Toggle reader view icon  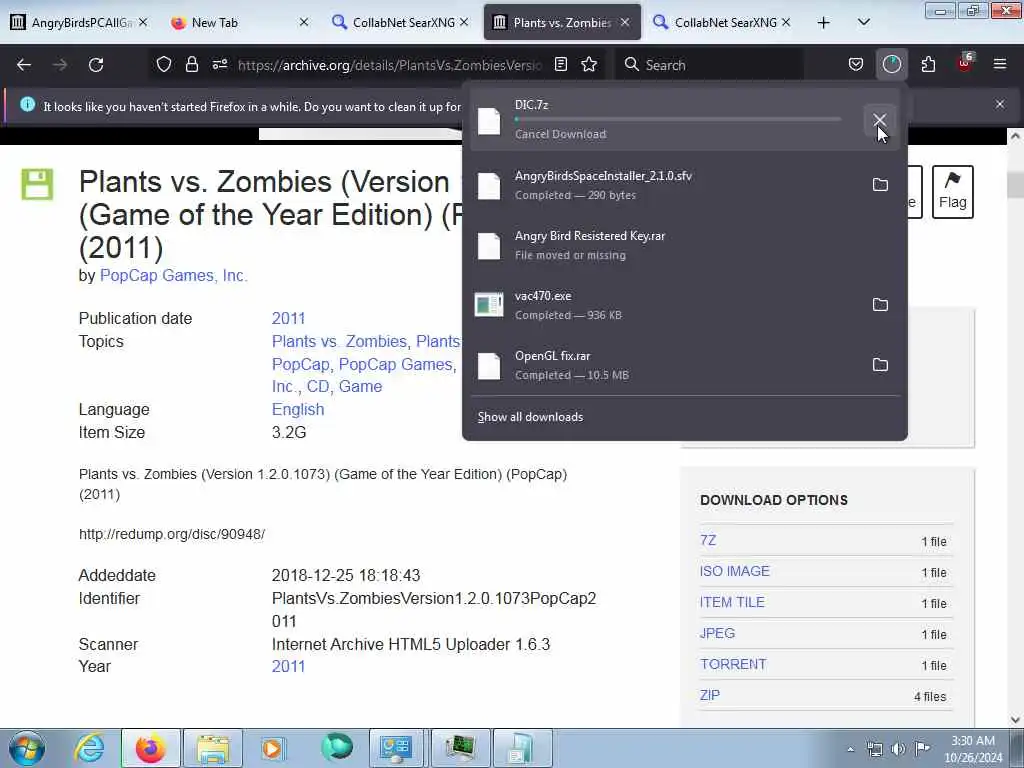pyautogui.click(x=561, y=65)
